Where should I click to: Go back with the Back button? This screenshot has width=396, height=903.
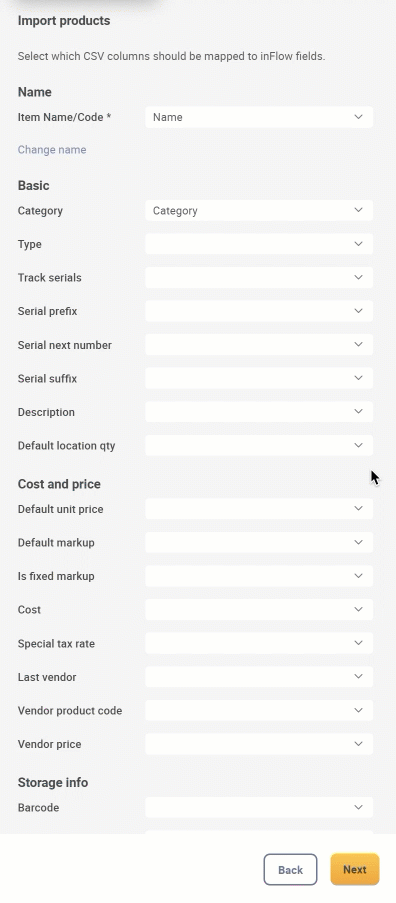click(290, 870)
